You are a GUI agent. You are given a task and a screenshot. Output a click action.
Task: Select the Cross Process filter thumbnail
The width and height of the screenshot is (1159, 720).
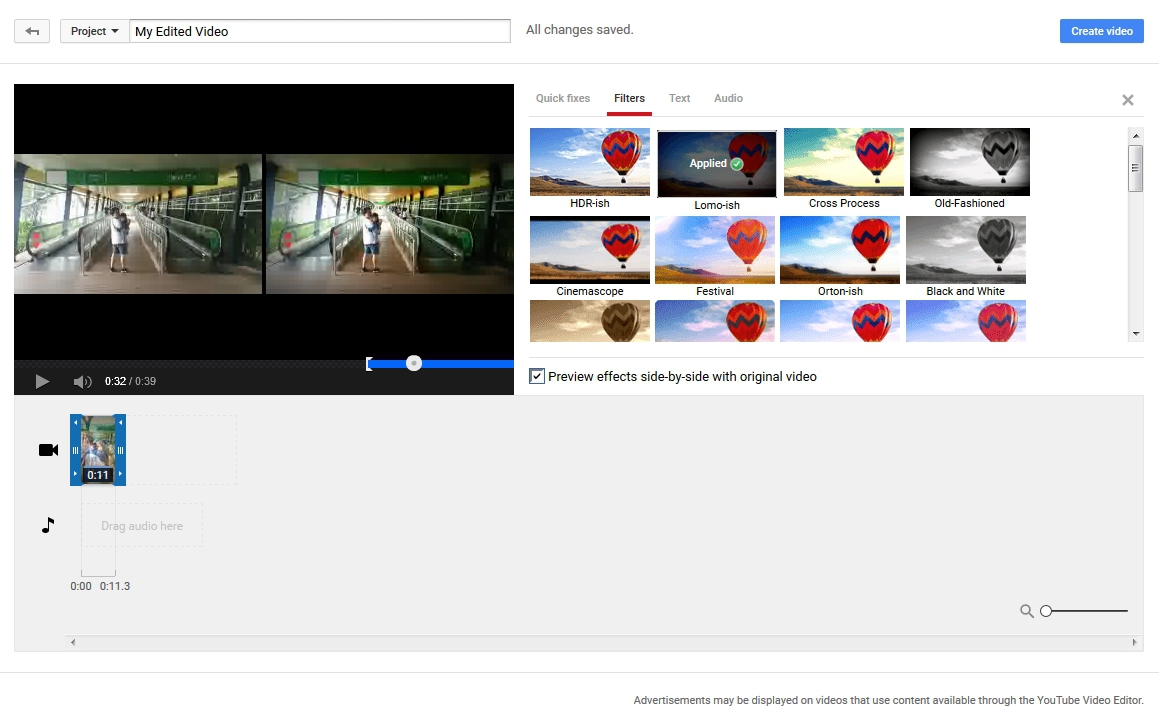[x=843, y=162]
